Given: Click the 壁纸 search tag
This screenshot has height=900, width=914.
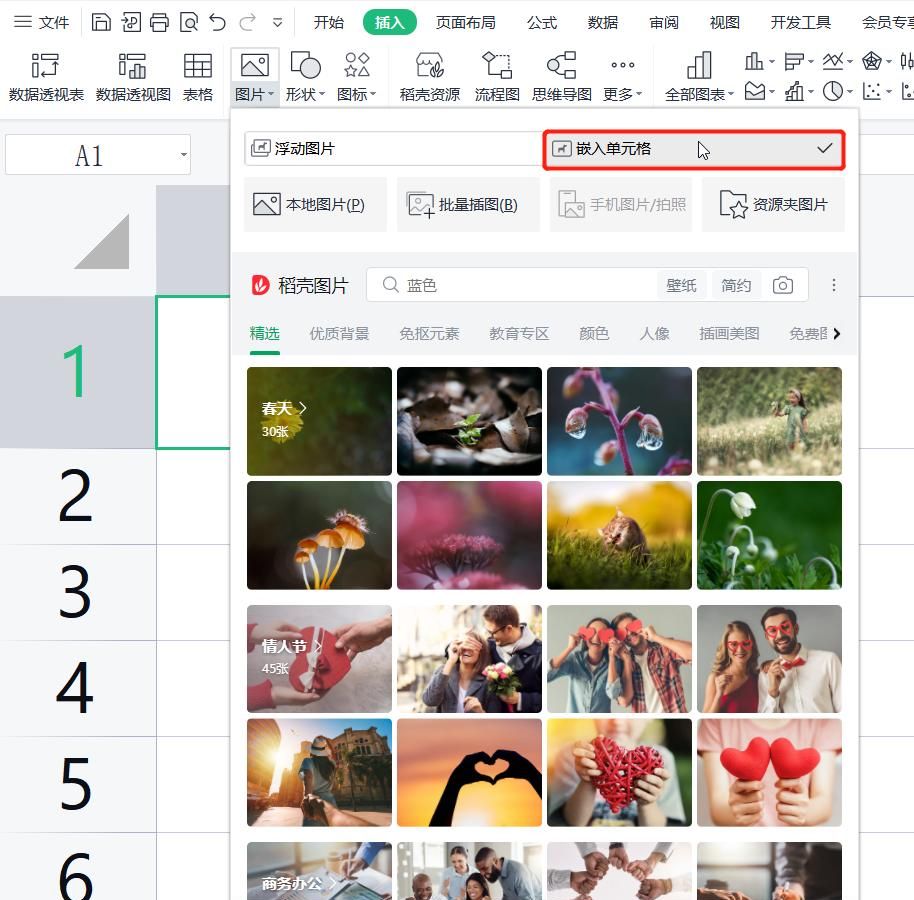Looking at the screenshot, I should tap(681, 286).
